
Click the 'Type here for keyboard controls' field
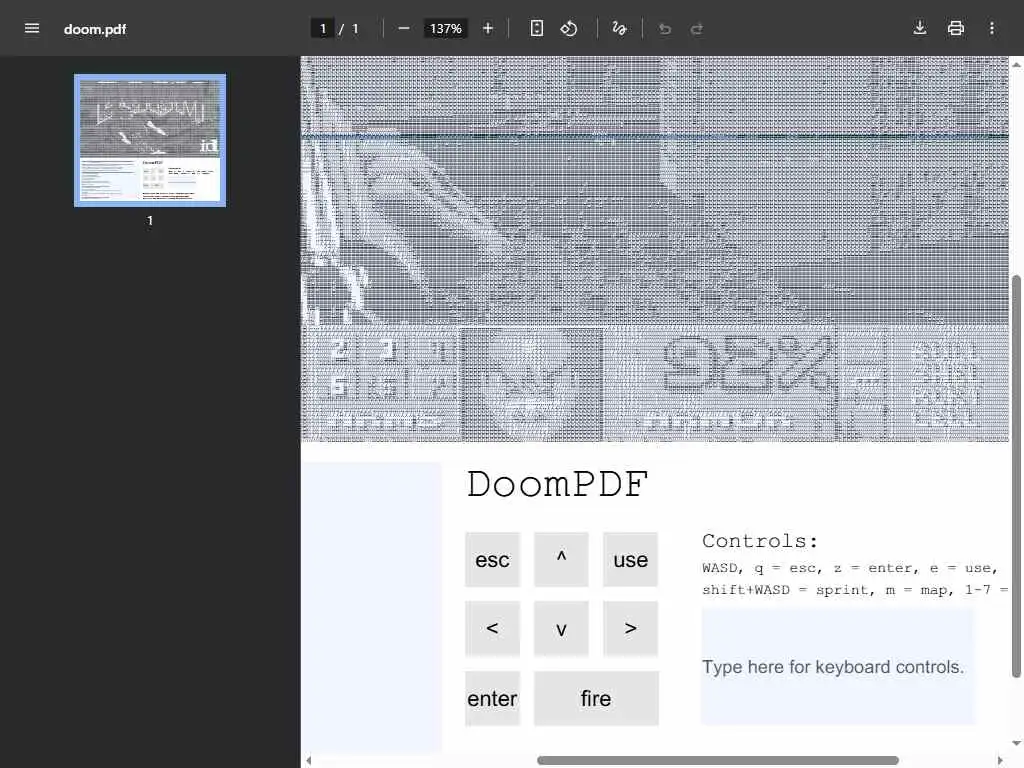pos(839,667)
